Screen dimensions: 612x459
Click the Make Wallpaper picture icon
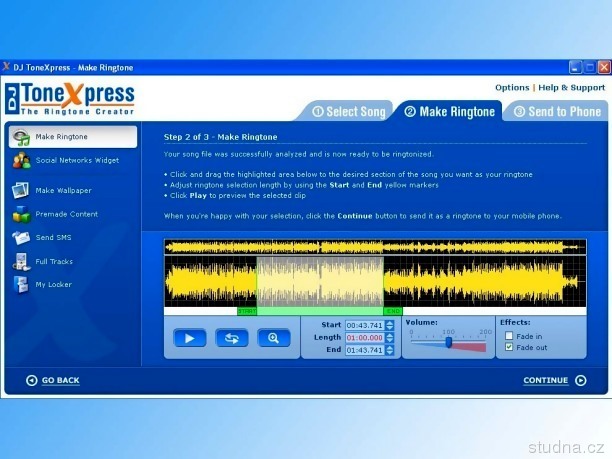coord(20,190)
